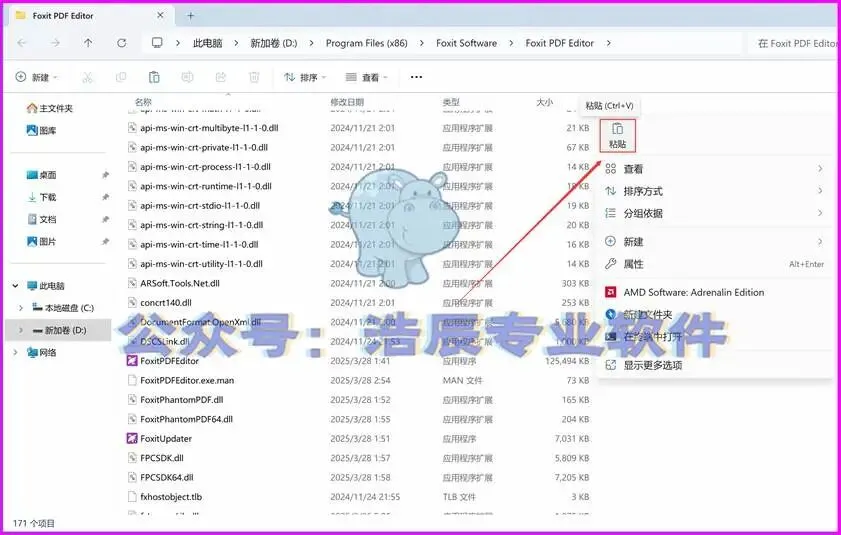Choose 显示更多选项 in context menu
The image size is (841, 535).
[714, 365]
